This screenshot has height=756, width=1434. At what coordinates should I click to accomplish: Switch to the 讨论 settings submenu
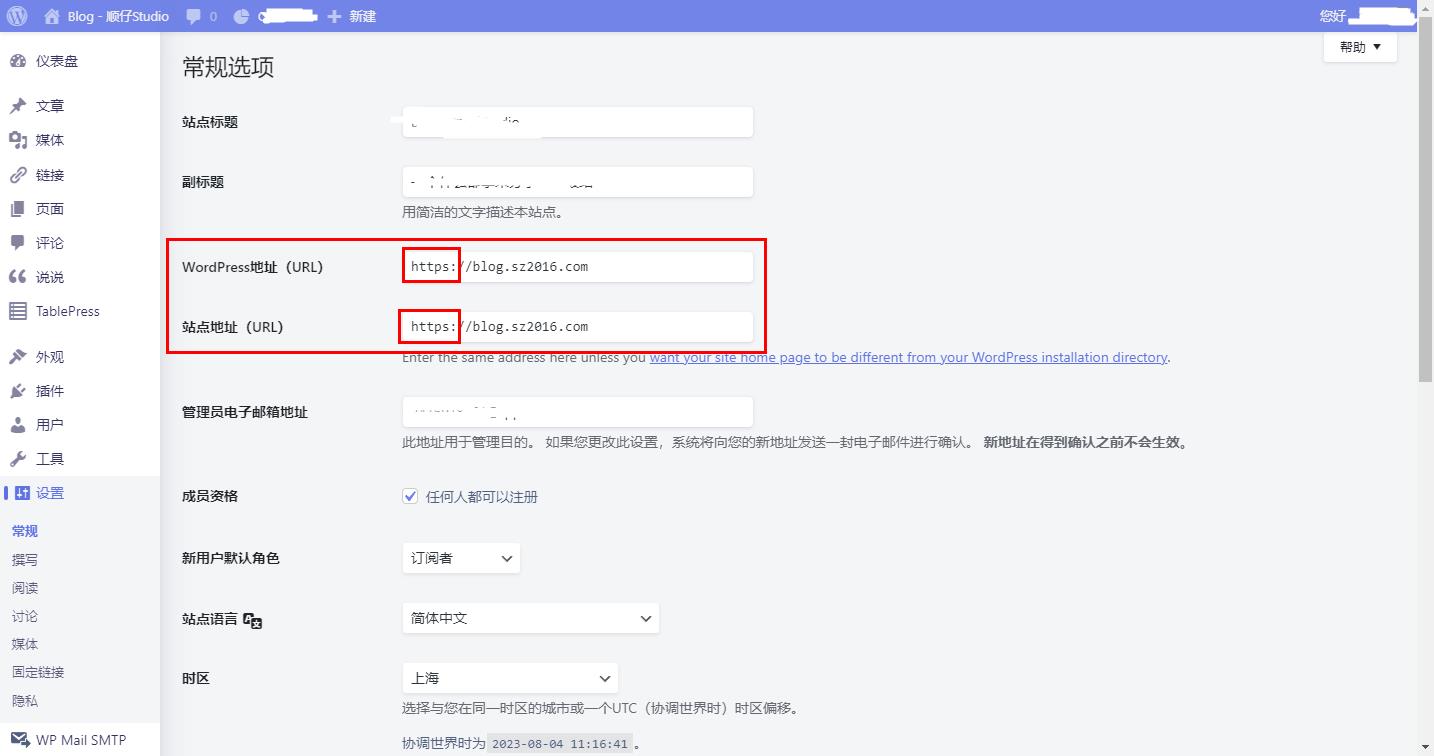click(x=25, y=616)
